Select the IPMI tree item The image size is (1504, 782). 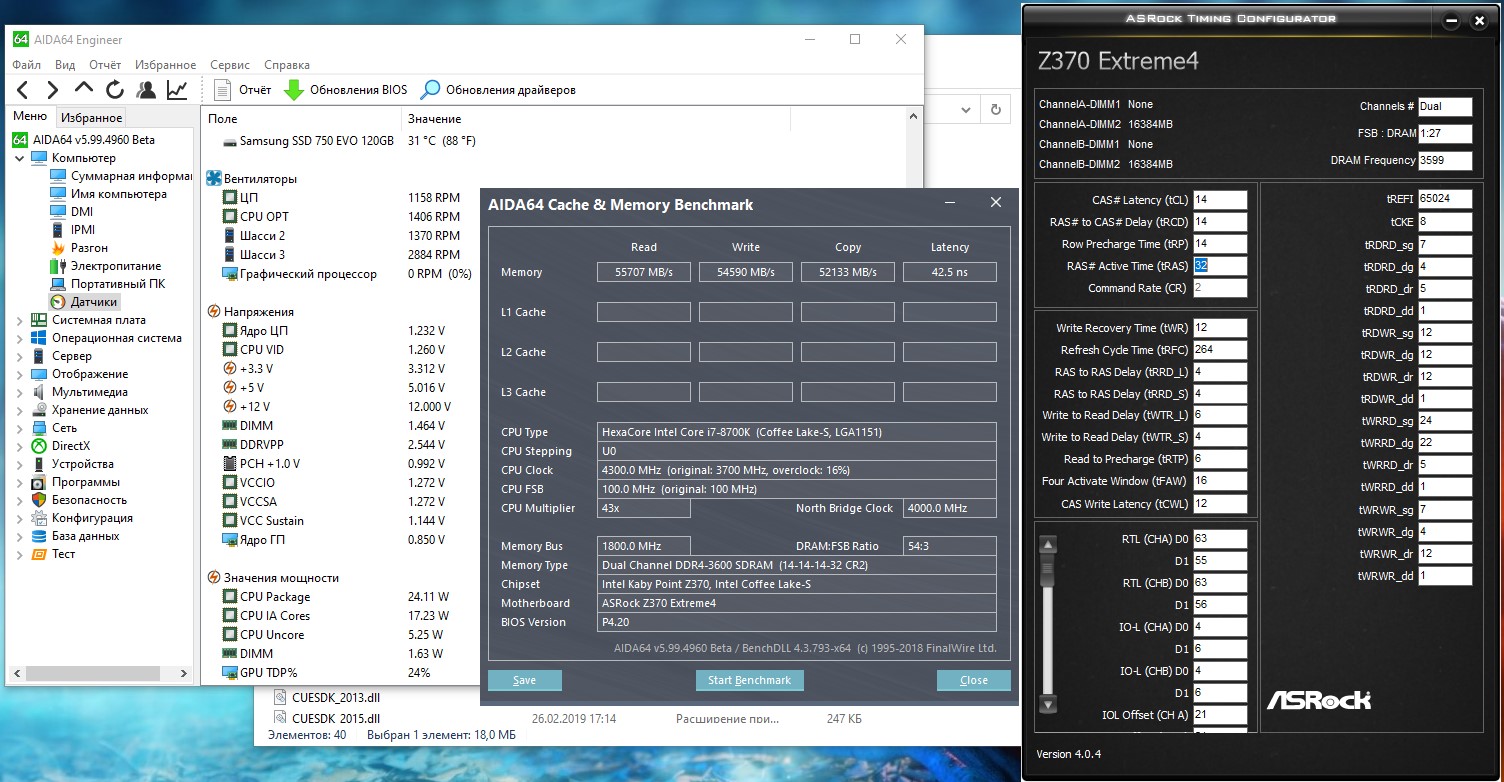(74, 230)
